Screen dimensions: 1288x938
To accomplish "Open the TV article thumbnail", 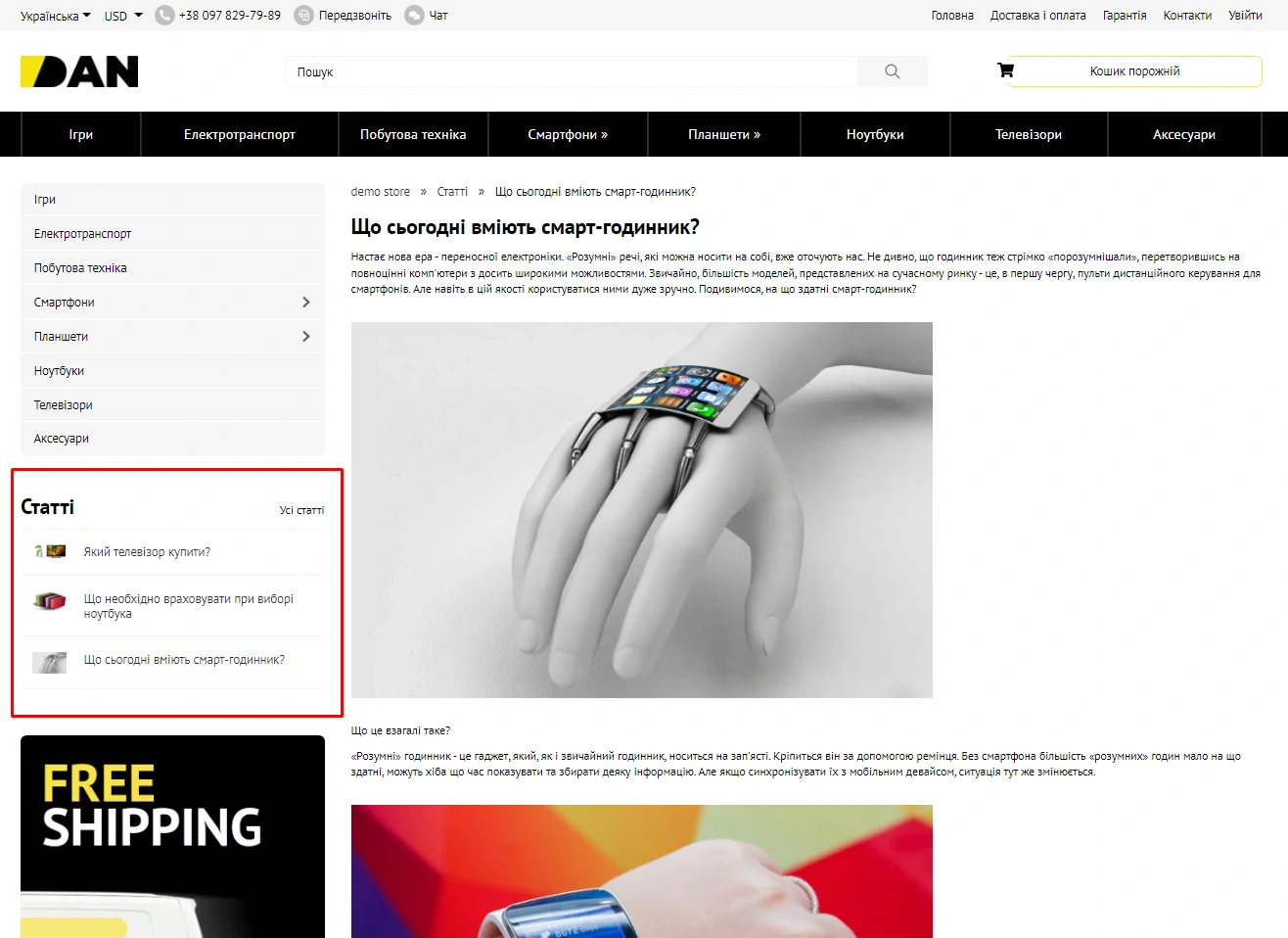I will point(50,552).
